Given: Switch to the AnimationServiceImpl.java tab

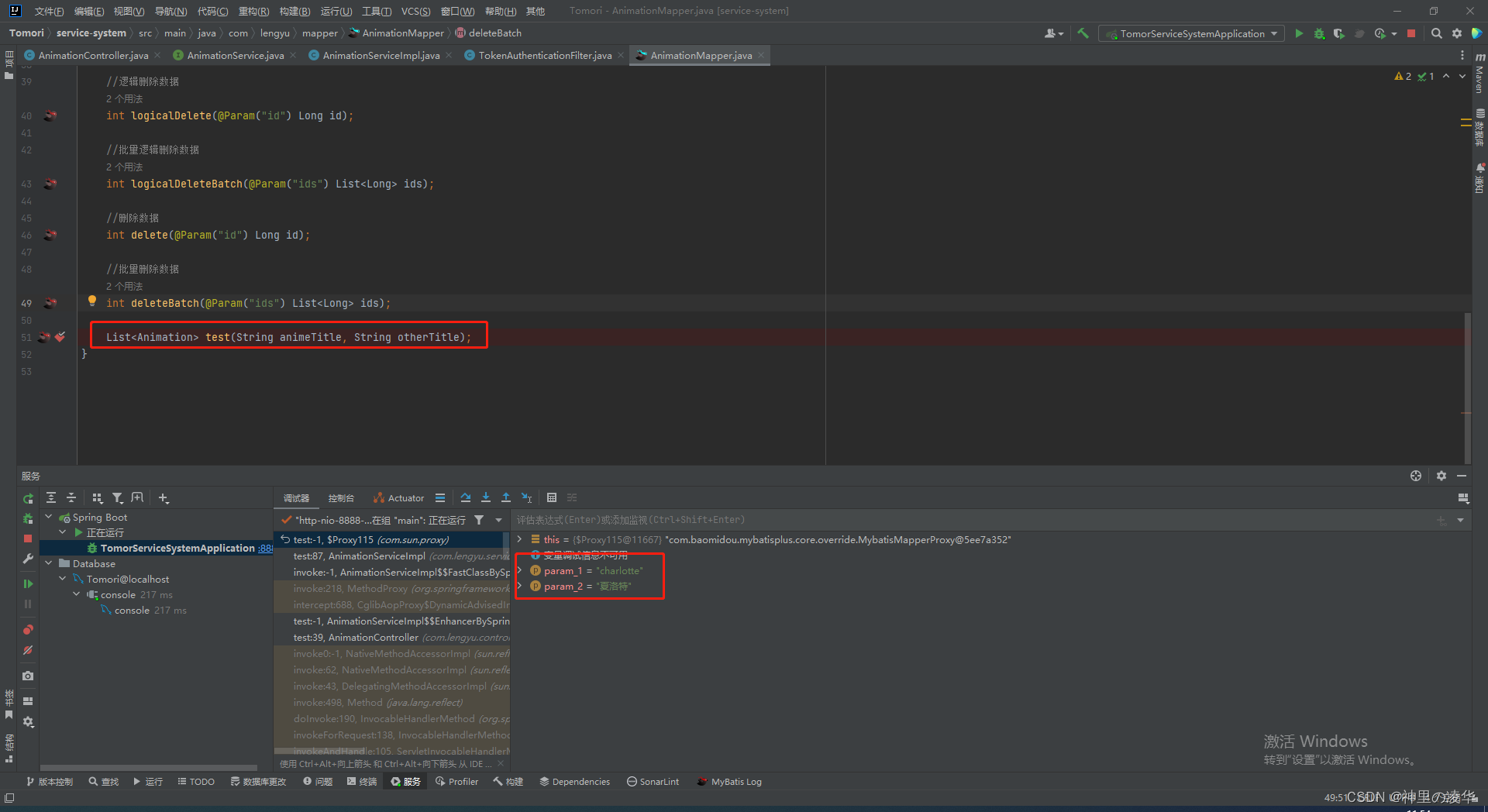Looking at the screenshot, I should [x=381, y=55].
